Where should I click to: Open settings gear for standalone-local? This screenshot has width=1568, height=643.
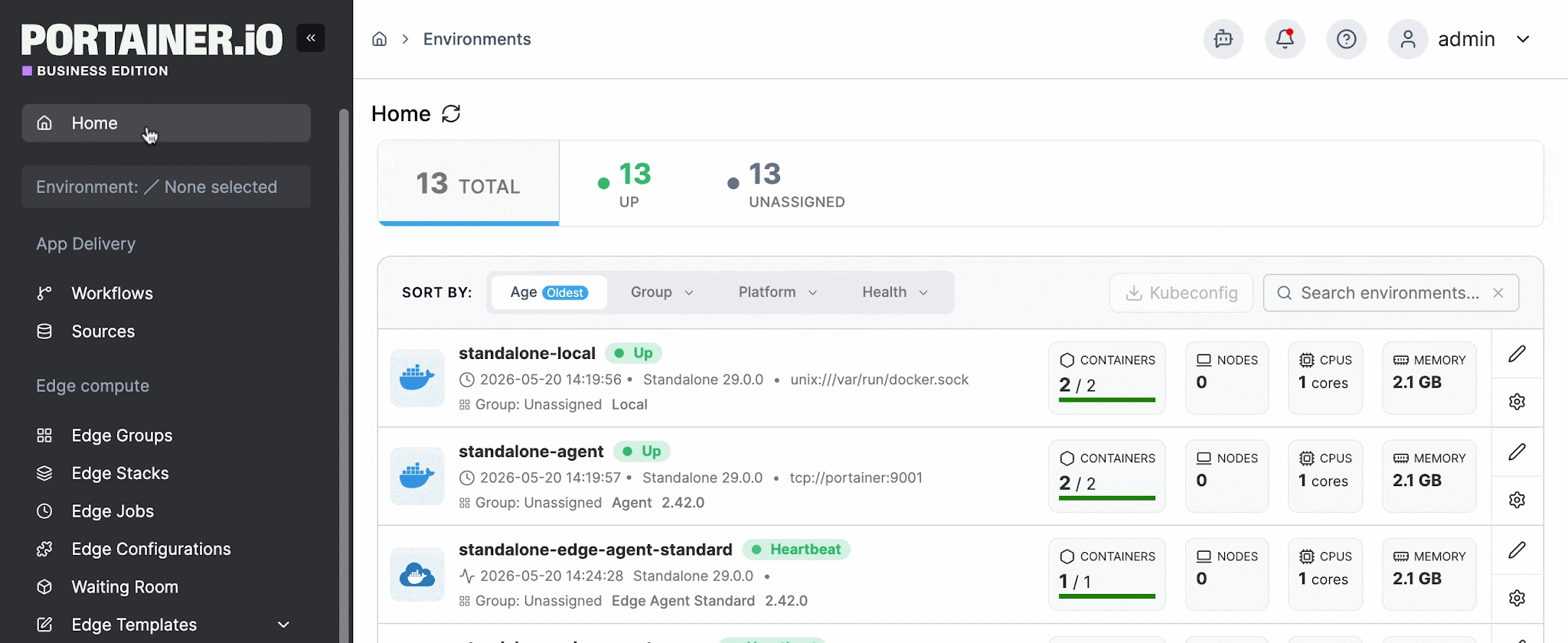click(x=1517, y=402)
